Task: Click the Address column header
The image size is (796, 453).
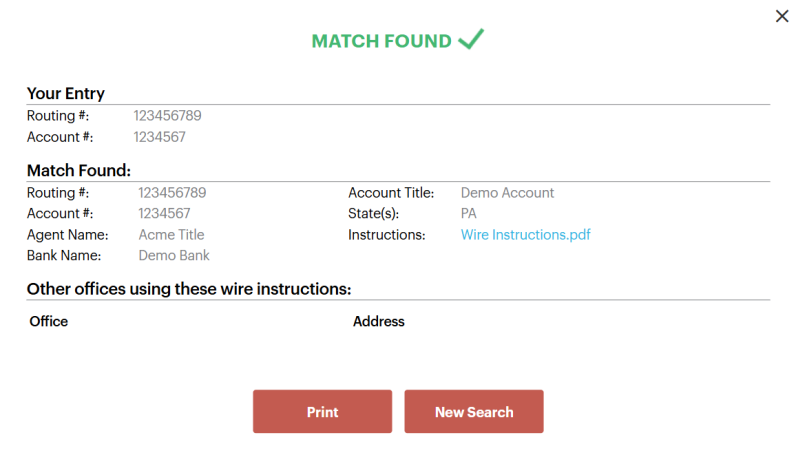Action: [x=379, y=321]
